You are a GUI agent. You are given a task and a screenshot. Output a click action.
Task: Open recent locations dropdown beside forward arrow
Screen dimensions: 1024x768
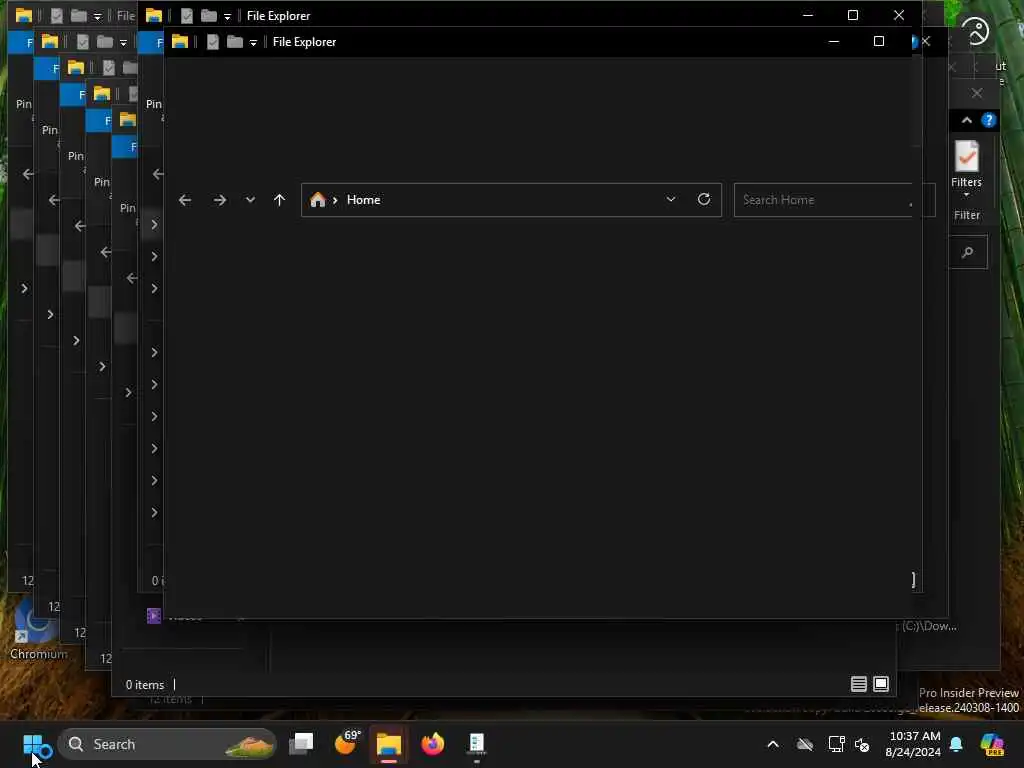point(250,200)
